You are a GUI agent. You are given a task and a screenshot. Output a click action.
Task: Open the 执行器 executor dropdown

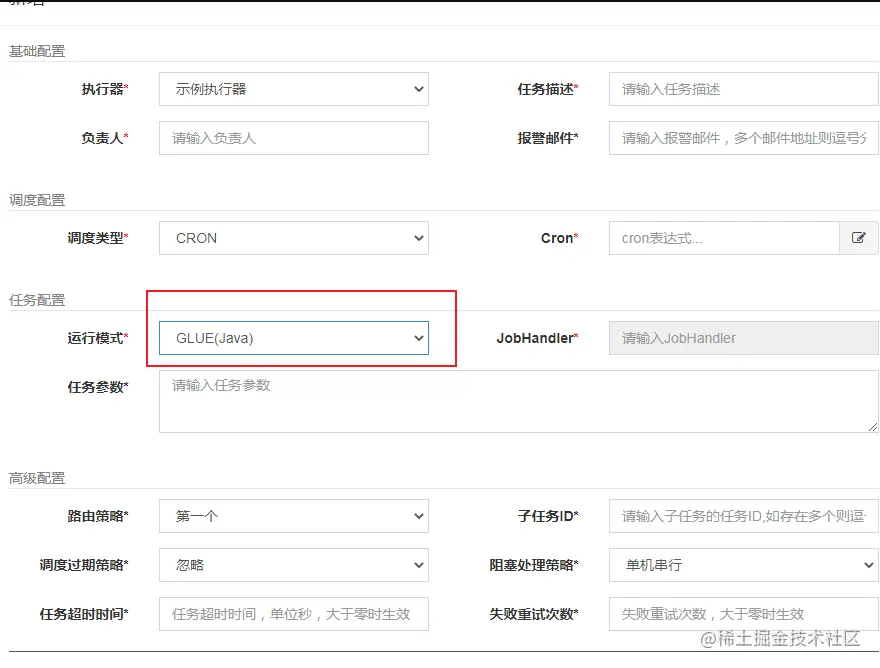tap(293, 89)
